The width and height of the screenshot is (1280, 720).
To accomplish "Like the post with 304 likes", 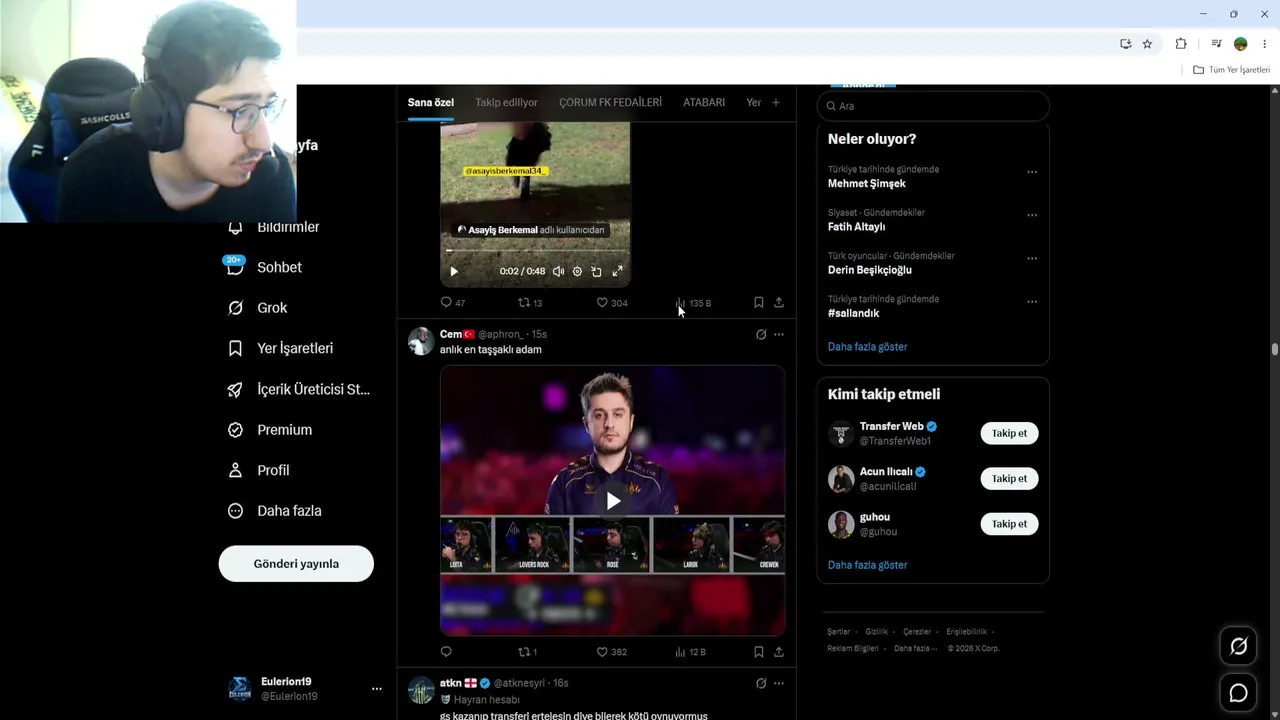I will pyautogui.click(x=611, y=302).
